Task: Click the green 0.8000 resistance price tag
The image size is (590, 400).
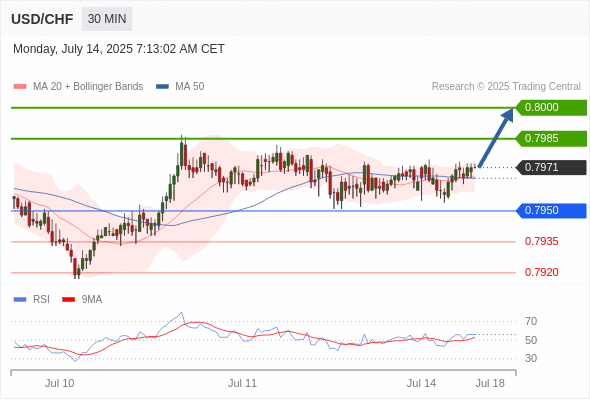Action: pos(551,108)
